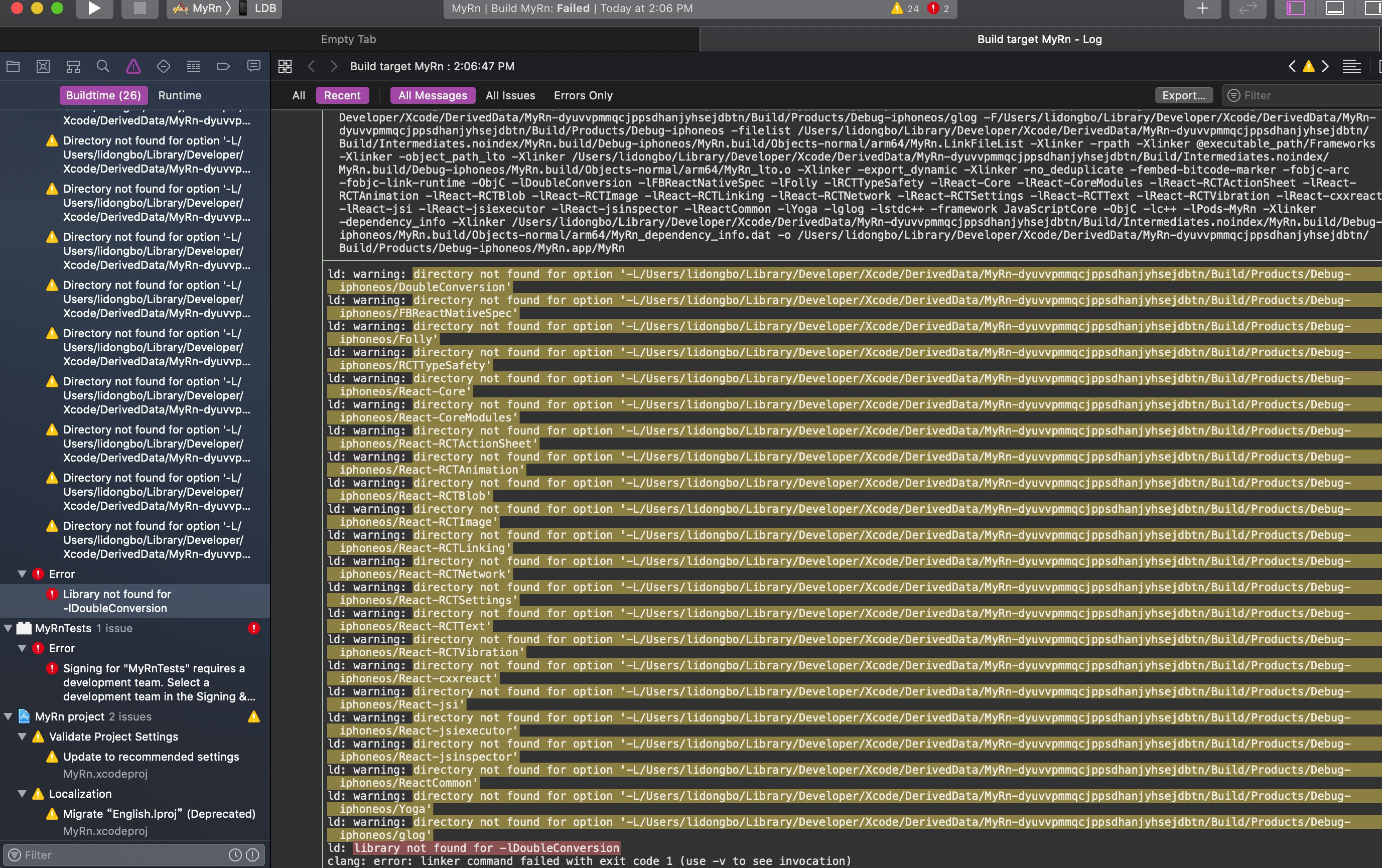Open the Debug navigator icon
This screenshot has width=1382, height=868.
(193, 67)
